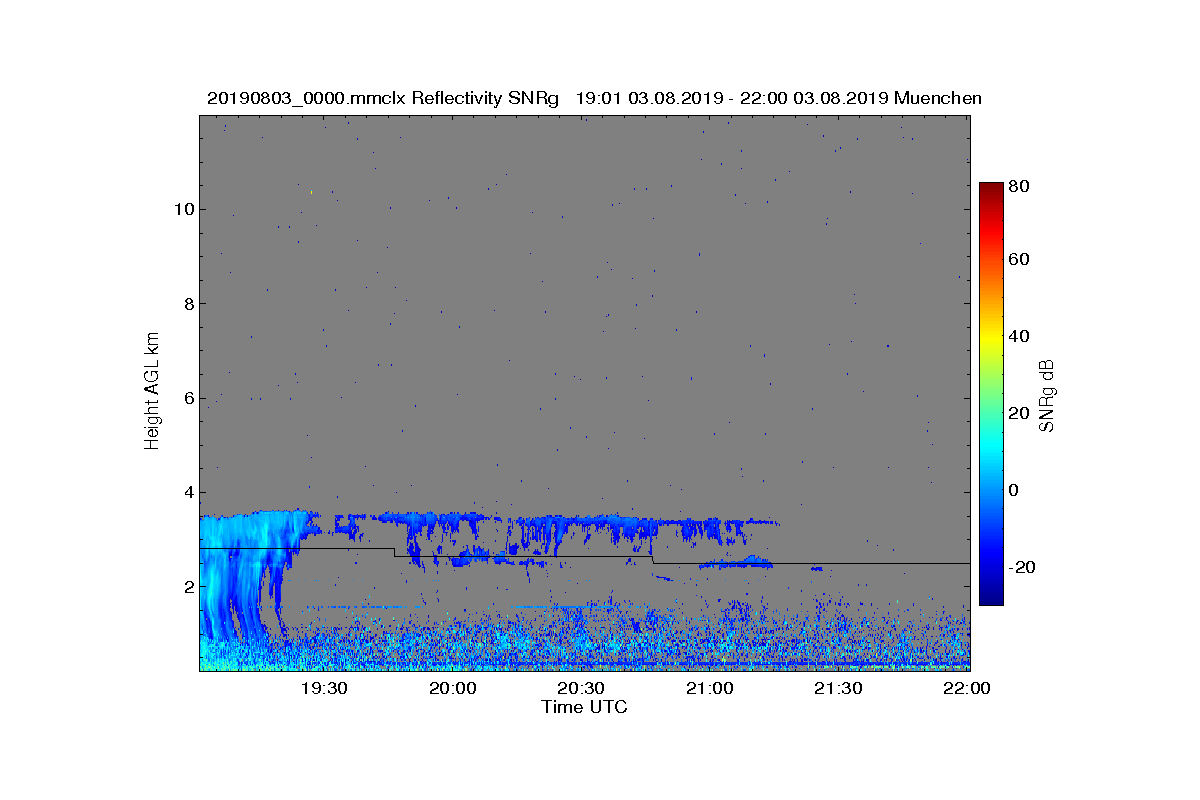
Task: Click the 21:30 time tick label
Action: click(x=838, y=688)
